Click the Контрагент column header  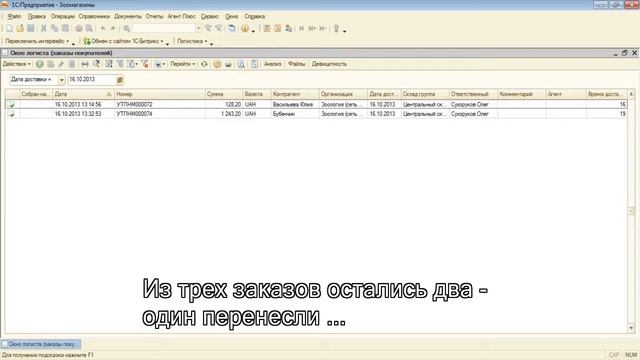pos(295,94)
